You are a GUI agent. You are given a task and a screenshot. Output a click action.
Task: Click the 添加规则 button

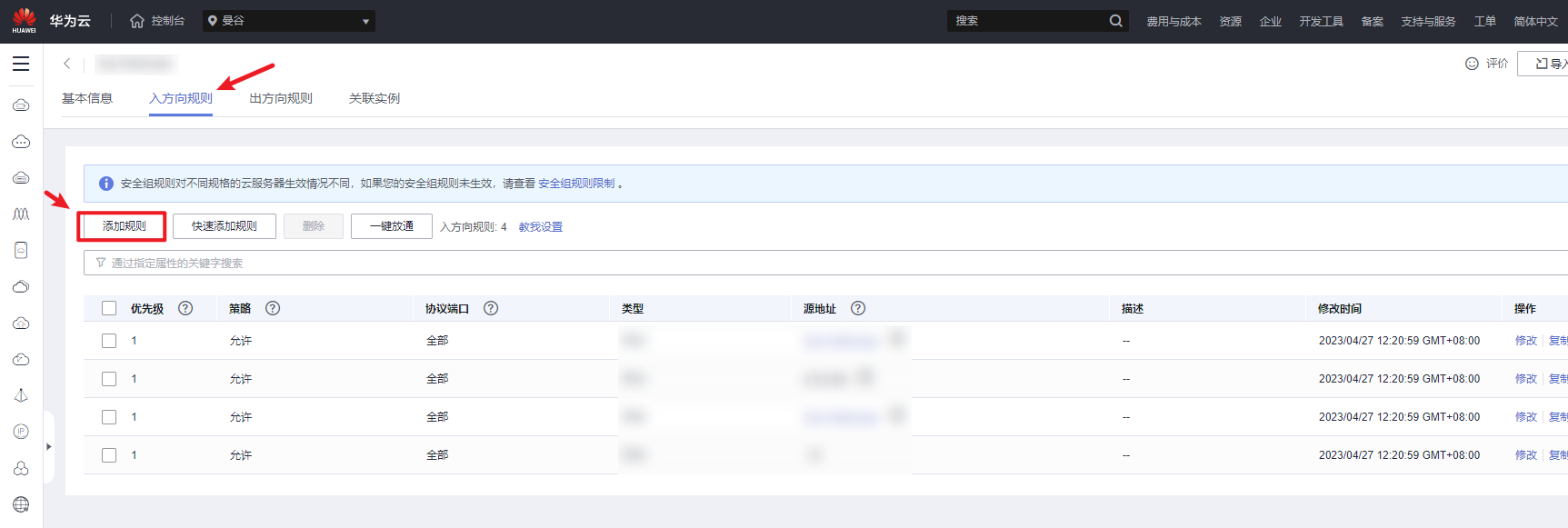point(123,226)
